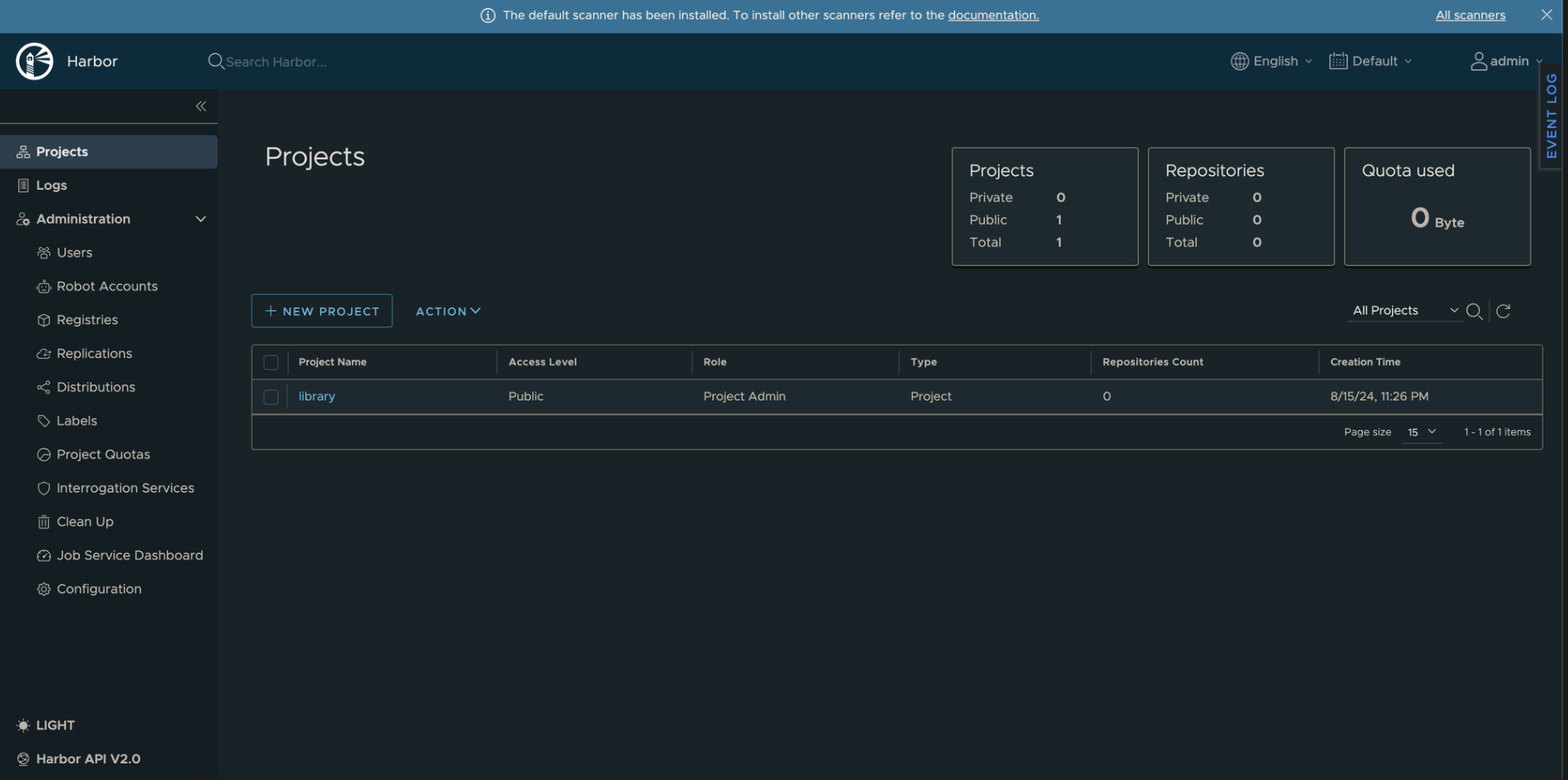
Task: Dismiss the scanner notification banner
Action: 1547,15
